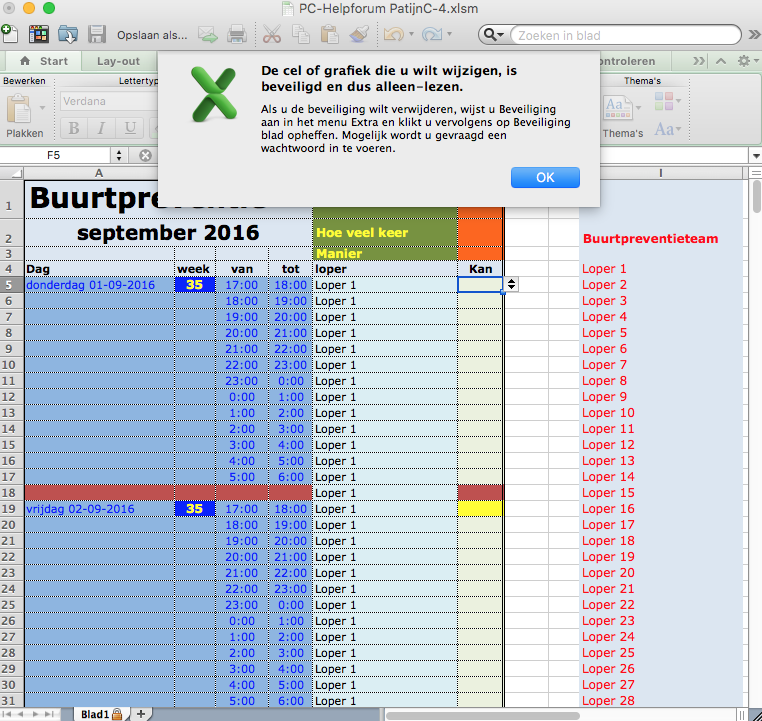Click Loper 28 in the team list
The image size is (762, 721).
pyautogui.click(x=608, y=701)
